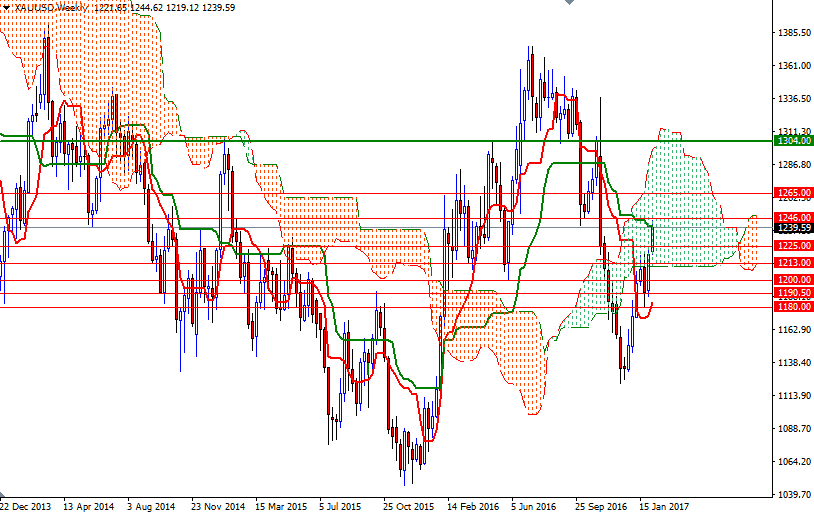The height and width of the screenshot is (514, 814).
Task: Click 1385.50 on the price scale
Action: (x=792, y=33)
